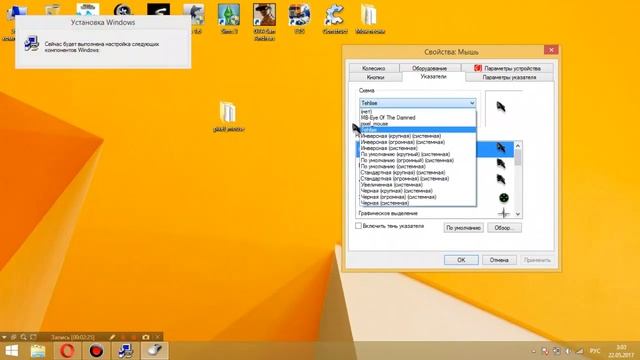The image size is (640, 360).
Task: Select the lone folder in the middle of the desktop
Action: [x=228, y=116]
